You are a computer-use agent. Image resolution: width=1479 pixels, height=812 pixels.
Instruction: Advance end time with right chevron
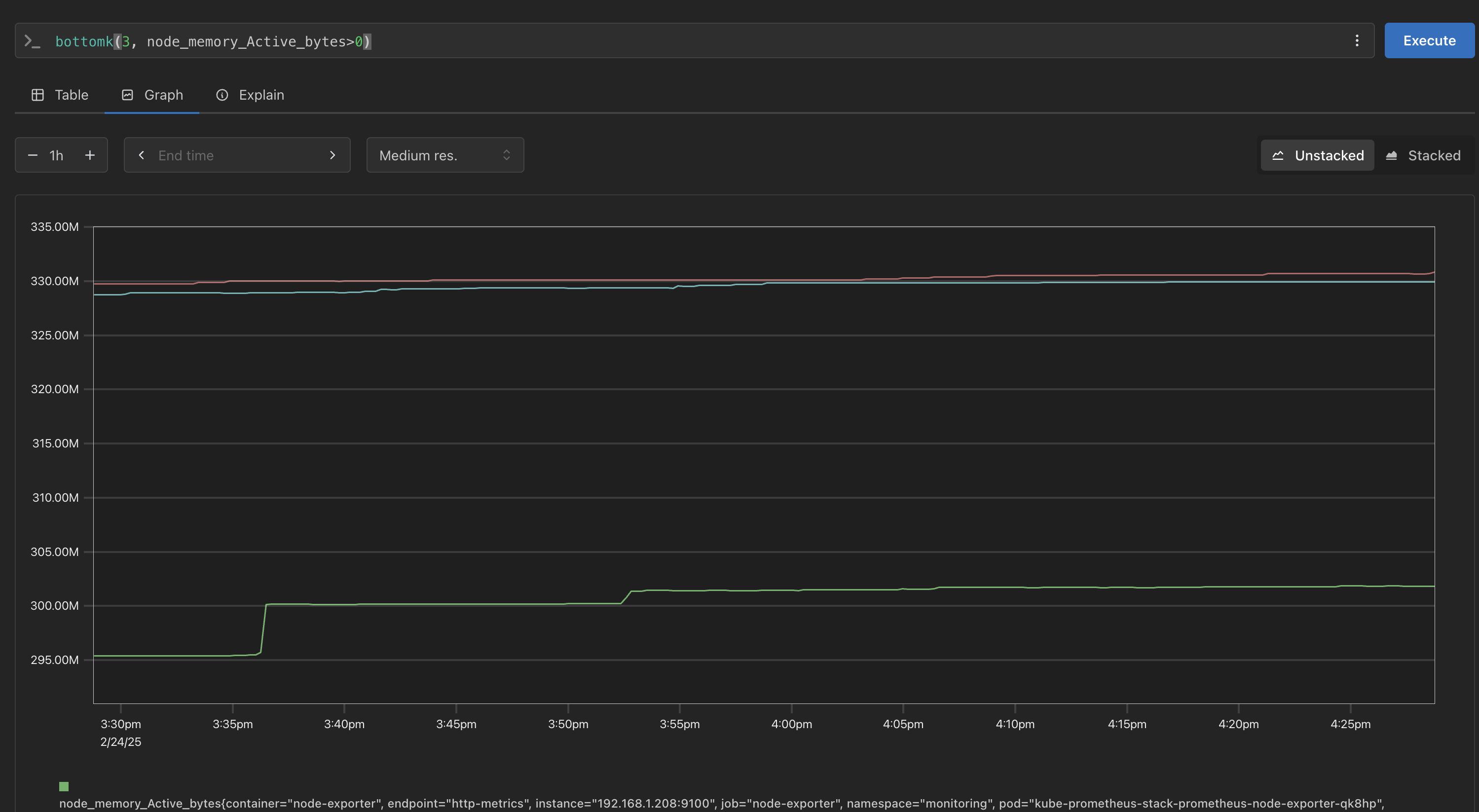point(333,155)
